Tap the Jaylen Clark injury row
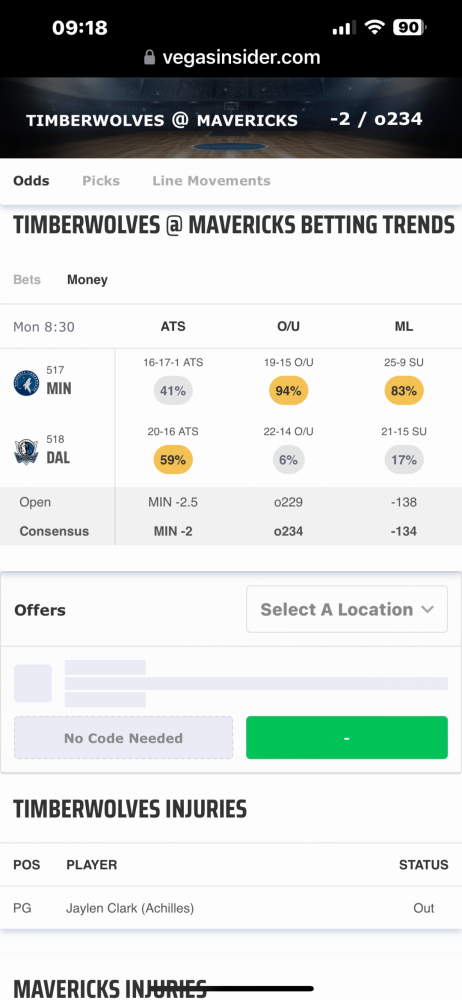 [x=231, y=908]
